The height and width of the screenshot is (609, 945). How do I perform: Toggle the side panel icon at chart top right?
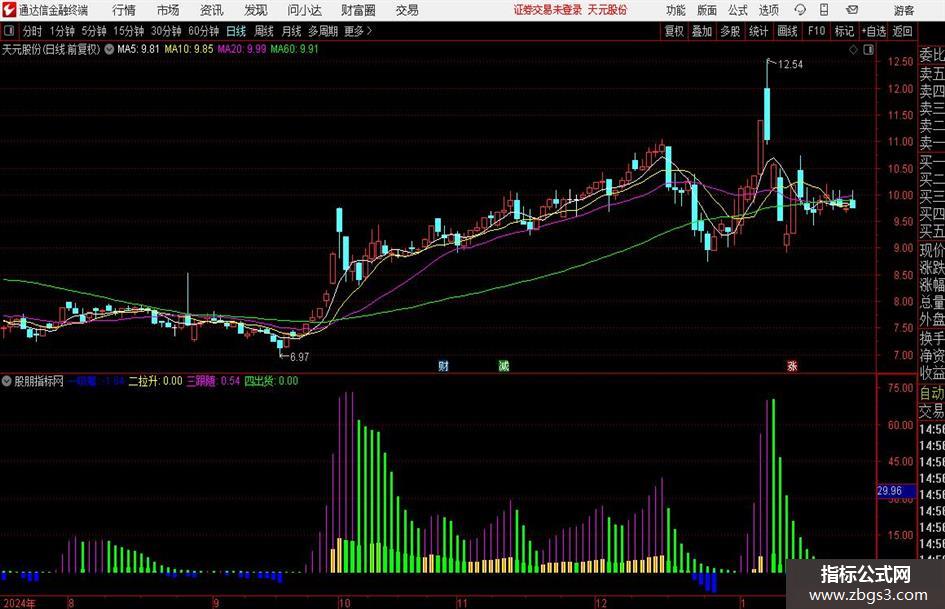(x=868, y=49)
